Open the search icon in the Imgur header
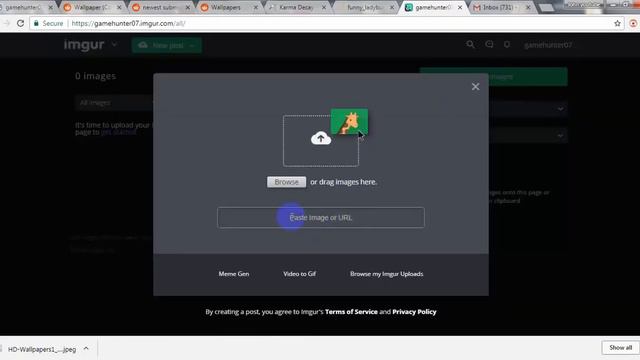Screen dimensions: 640x360 [470, 44]
